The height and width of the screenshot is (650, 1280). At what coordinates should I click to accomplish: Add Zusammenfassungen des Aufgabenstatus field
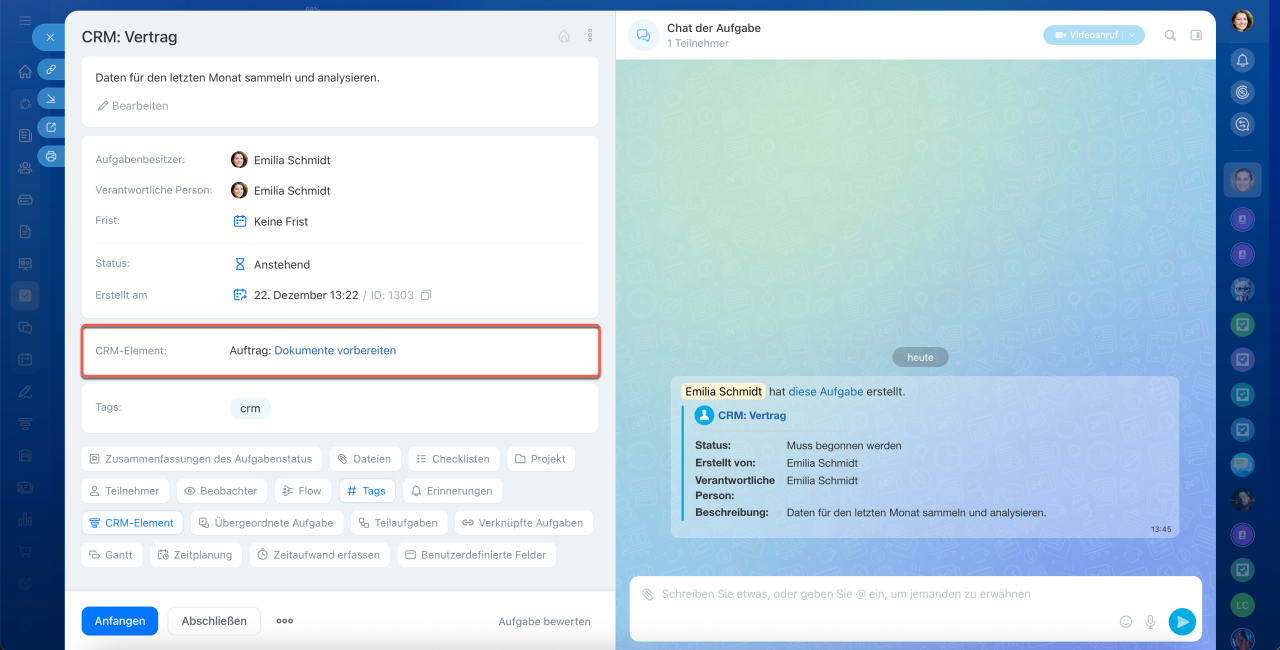coord(202,459)
